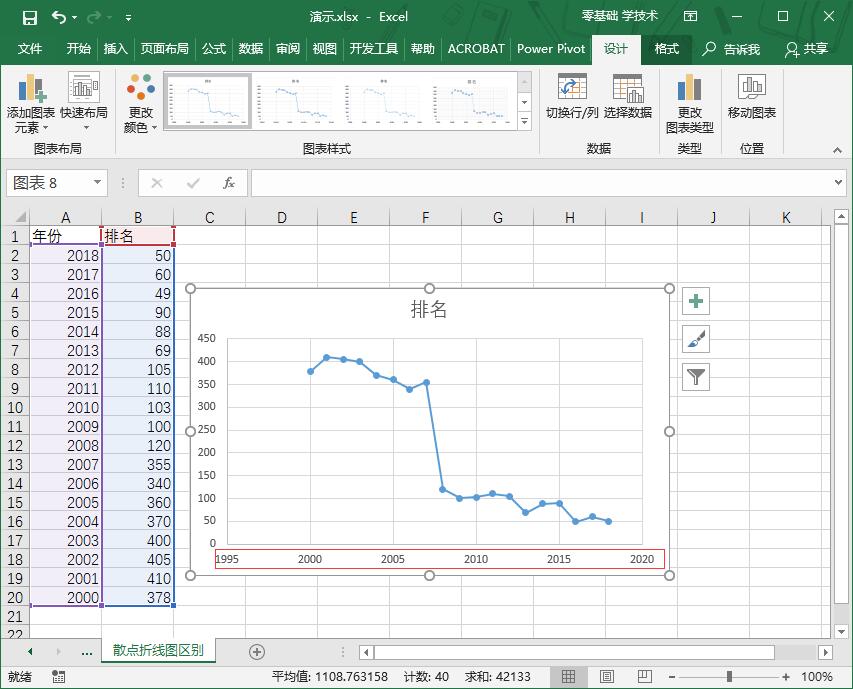
Task: Click the New Sheet plus button
Action: pyautogui.click(x=257, y=651)
